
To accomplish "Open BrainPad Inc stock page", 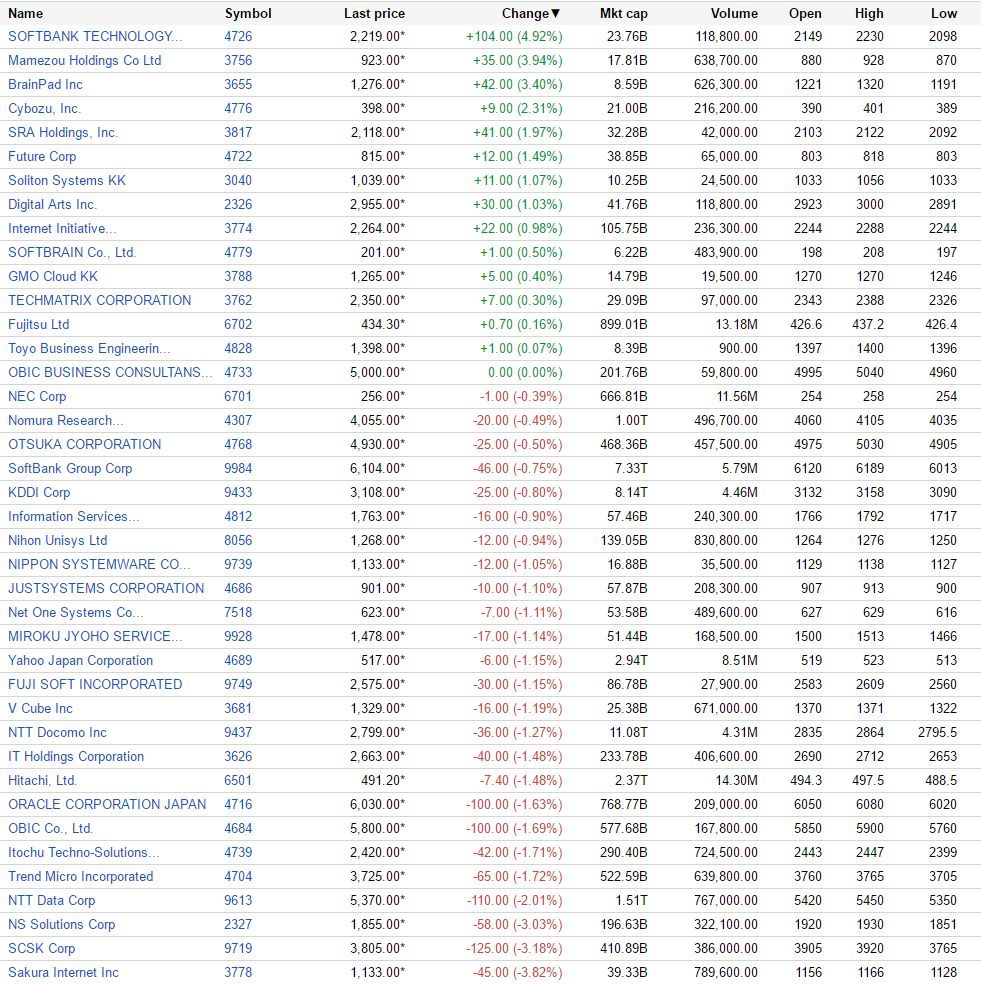I will (45, 84).
